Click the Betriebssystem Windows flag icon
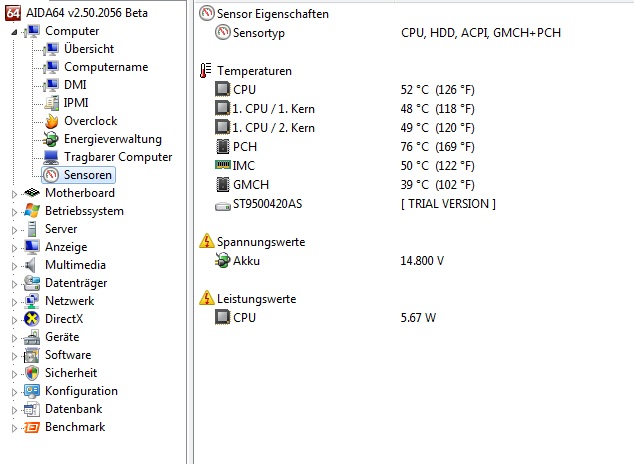634x464 pixels. 32,211
